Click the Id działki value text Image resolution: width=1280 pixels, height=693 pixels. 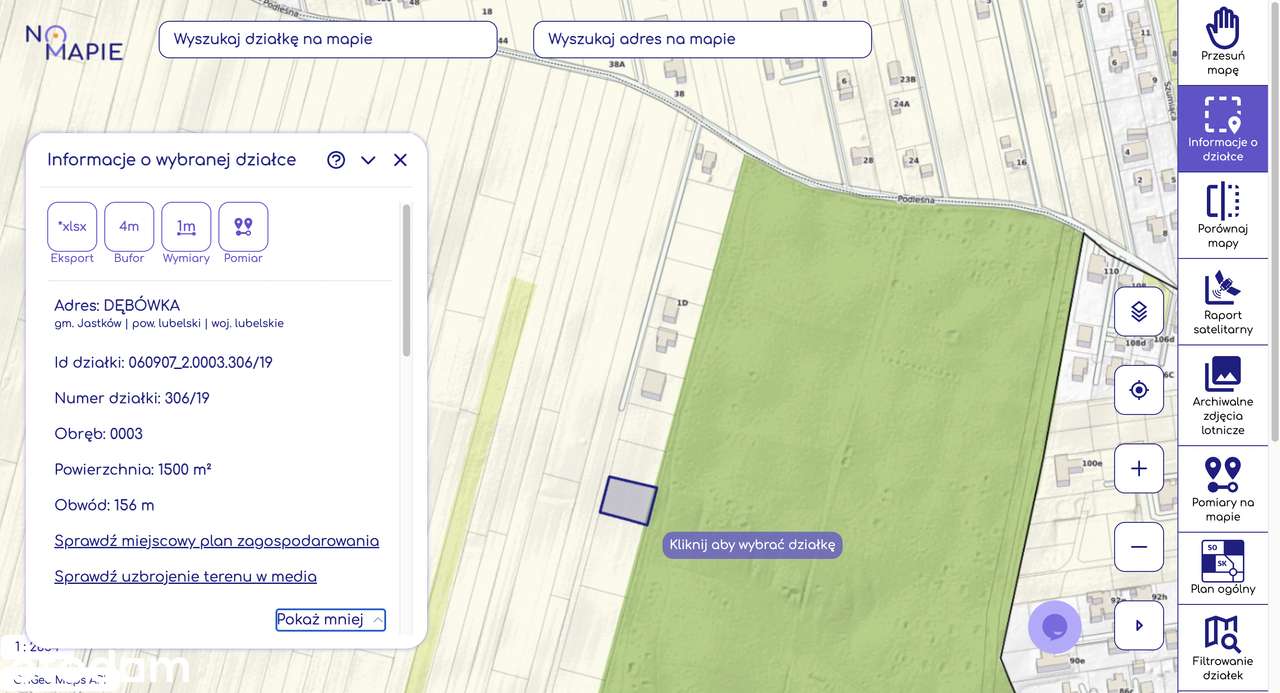pos(201,362)
